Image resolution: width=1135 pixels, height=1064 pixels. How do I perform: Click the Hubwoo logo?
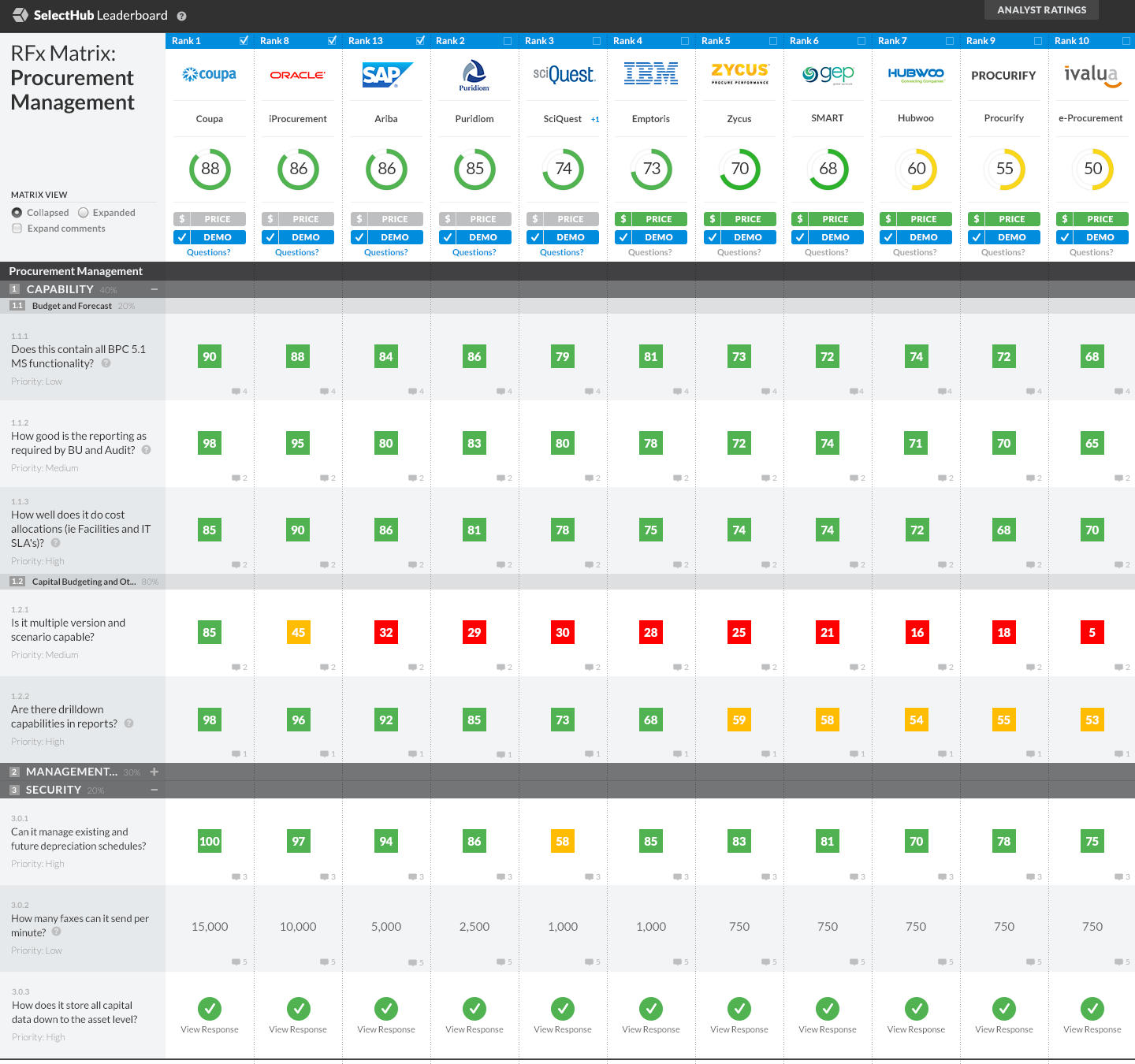point(916,74)
